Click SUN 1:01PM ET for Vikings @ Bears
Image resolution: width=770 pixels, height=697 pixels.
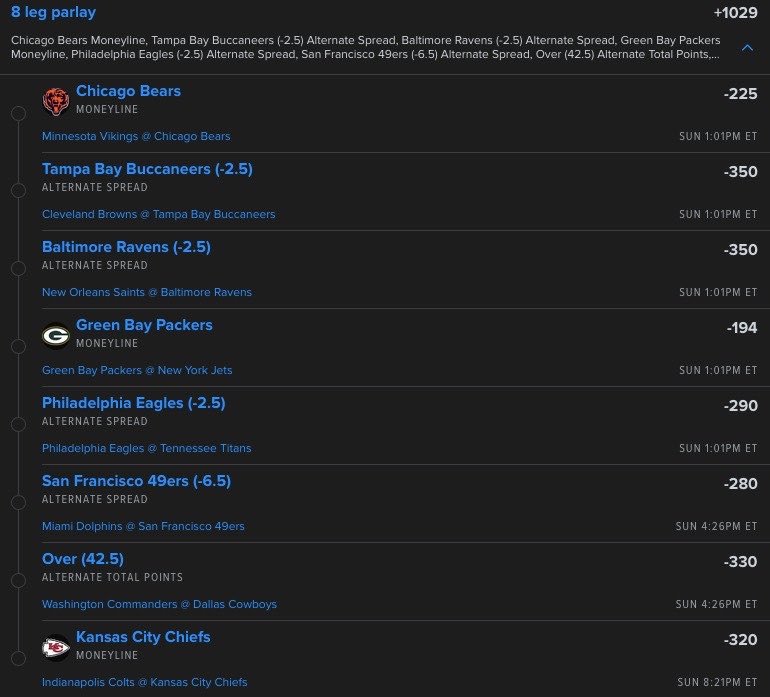(718, 136)
